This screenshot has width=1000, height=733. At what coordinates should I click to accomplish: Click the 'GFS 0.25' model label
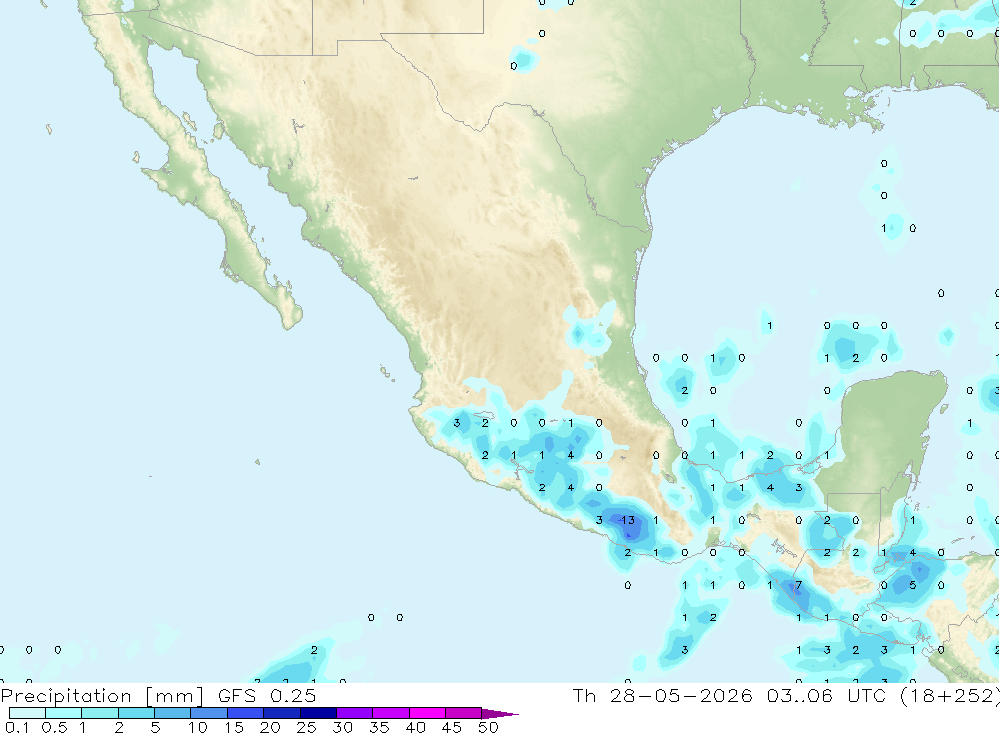[267, 695]
